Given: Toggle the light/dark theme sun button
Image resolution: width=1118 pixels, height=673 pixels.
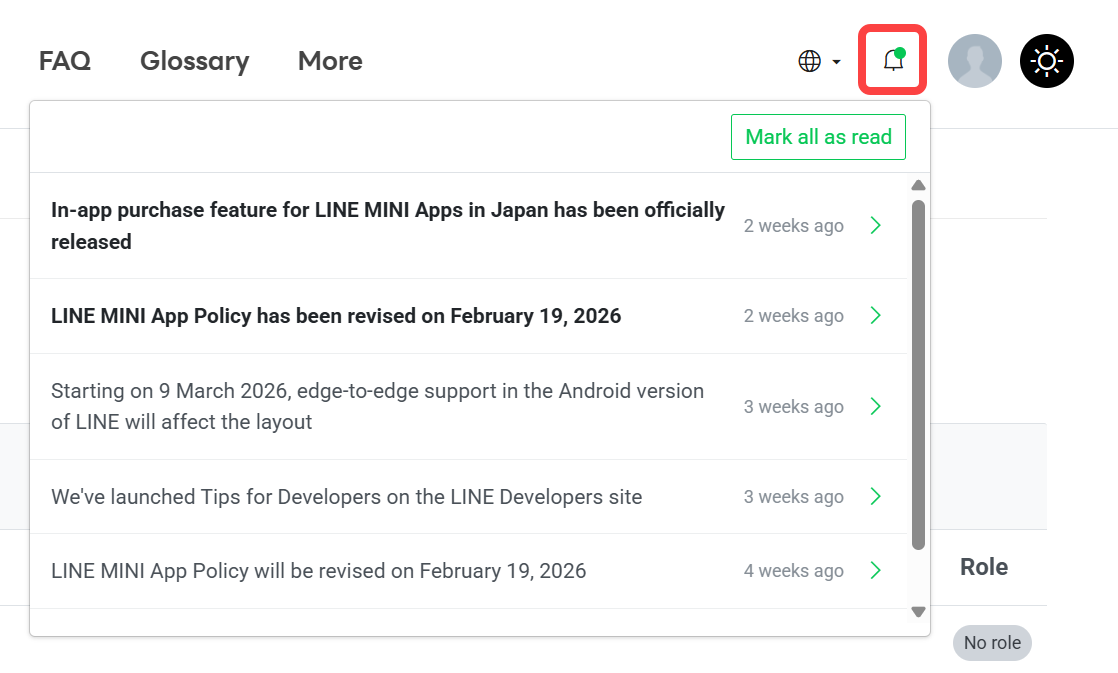Looking at the screenshot, I should (1046, 61).
